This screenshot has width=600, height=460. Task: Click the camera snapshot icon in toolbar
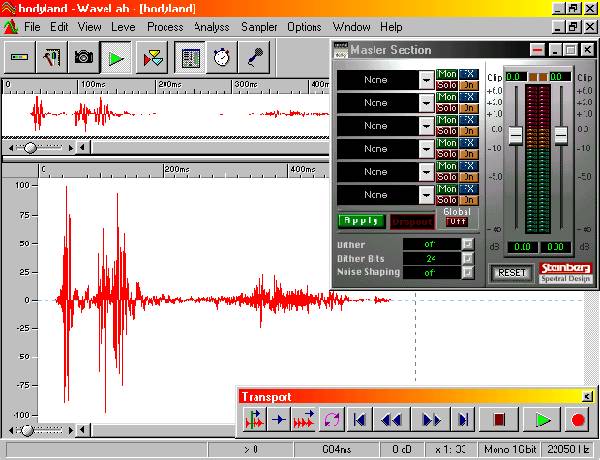83,58
